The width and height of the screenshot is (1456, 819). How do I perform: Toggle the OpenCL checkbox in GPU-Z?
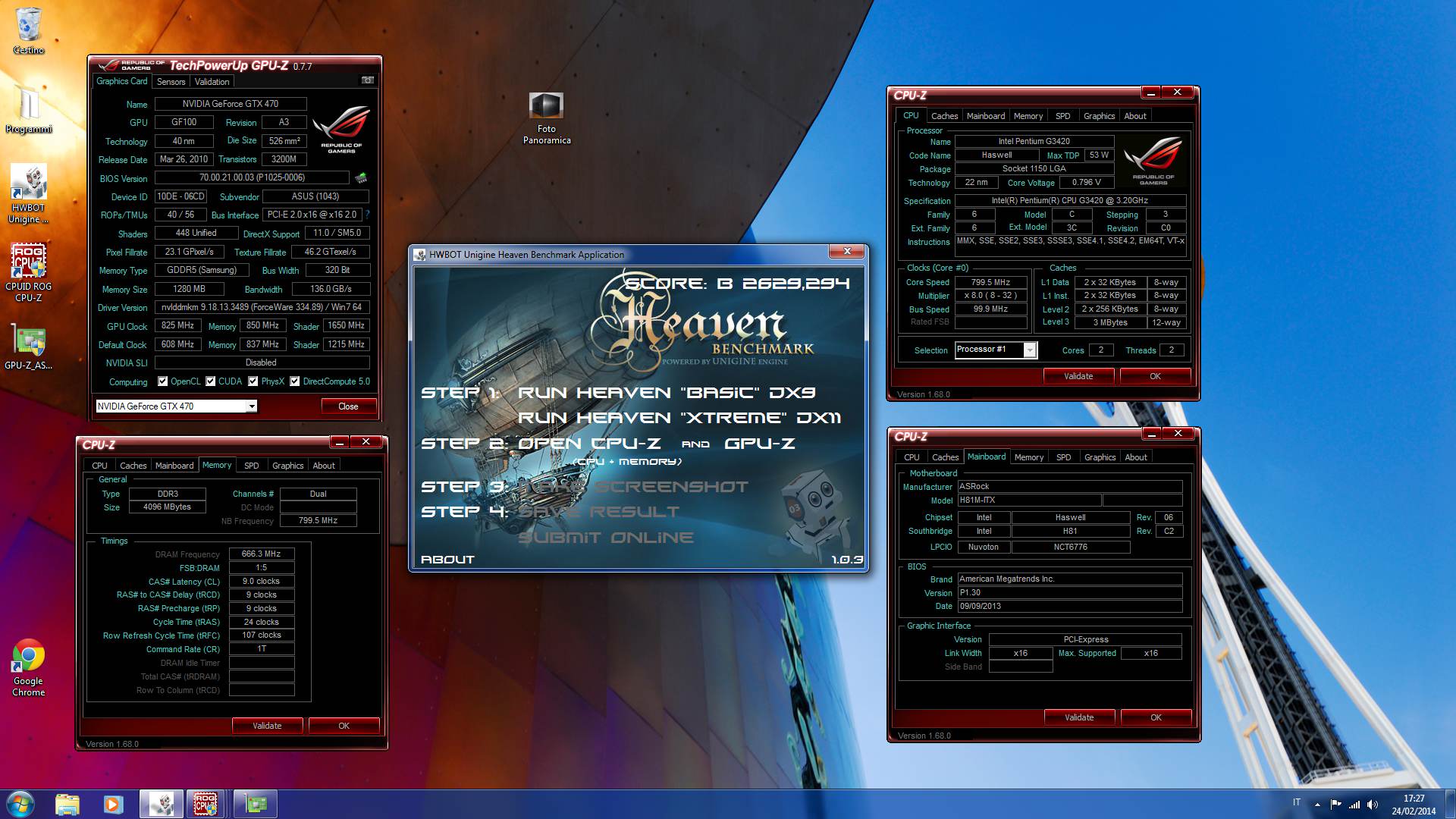(x=162, y=381)
